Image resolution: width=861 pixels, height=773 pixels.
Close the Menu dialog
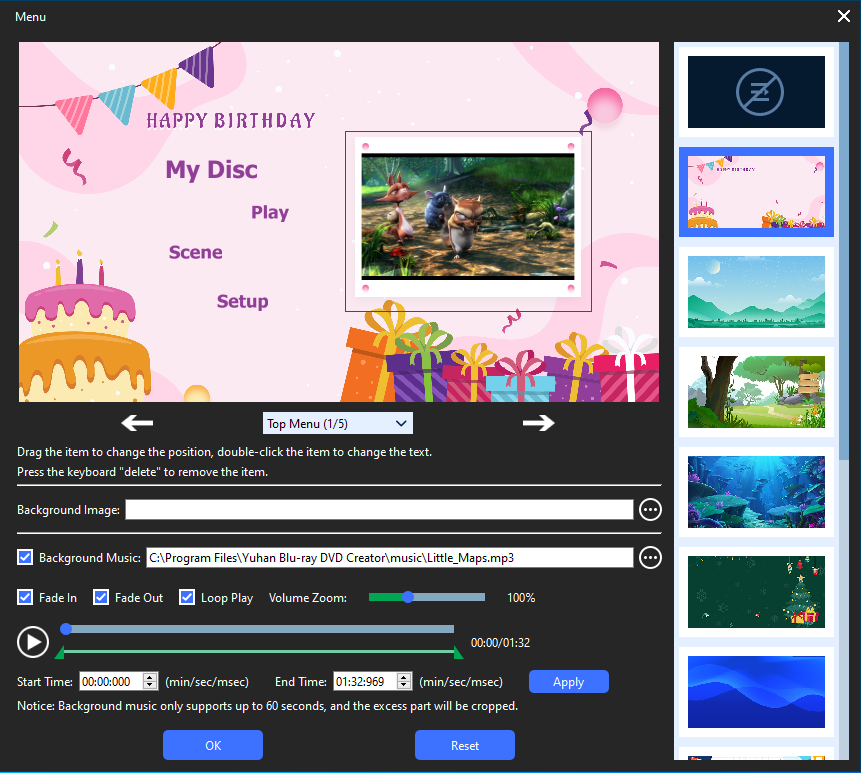[x=844, y=16]
